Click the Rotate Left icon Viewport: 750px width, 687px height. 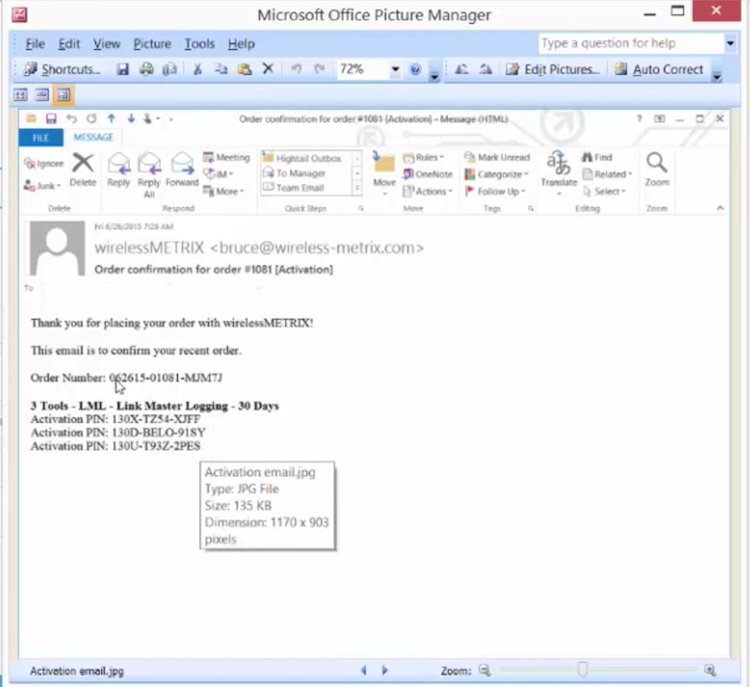tap(461, 70)
